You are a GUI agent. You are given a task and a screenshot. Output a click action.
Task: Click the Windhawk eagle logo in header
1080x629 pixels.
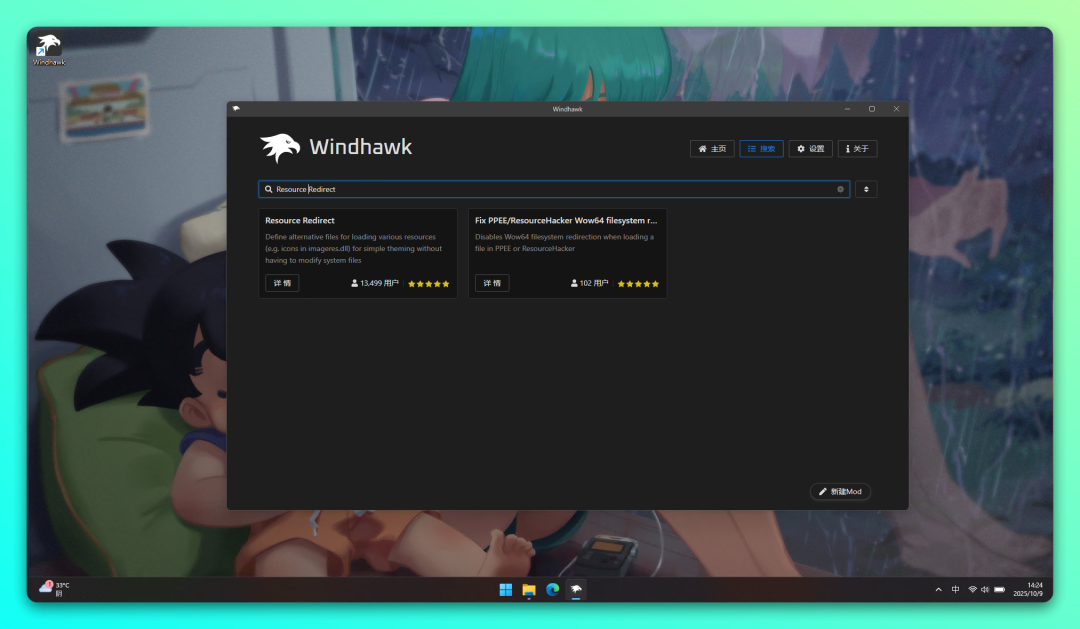pos(280,148)
